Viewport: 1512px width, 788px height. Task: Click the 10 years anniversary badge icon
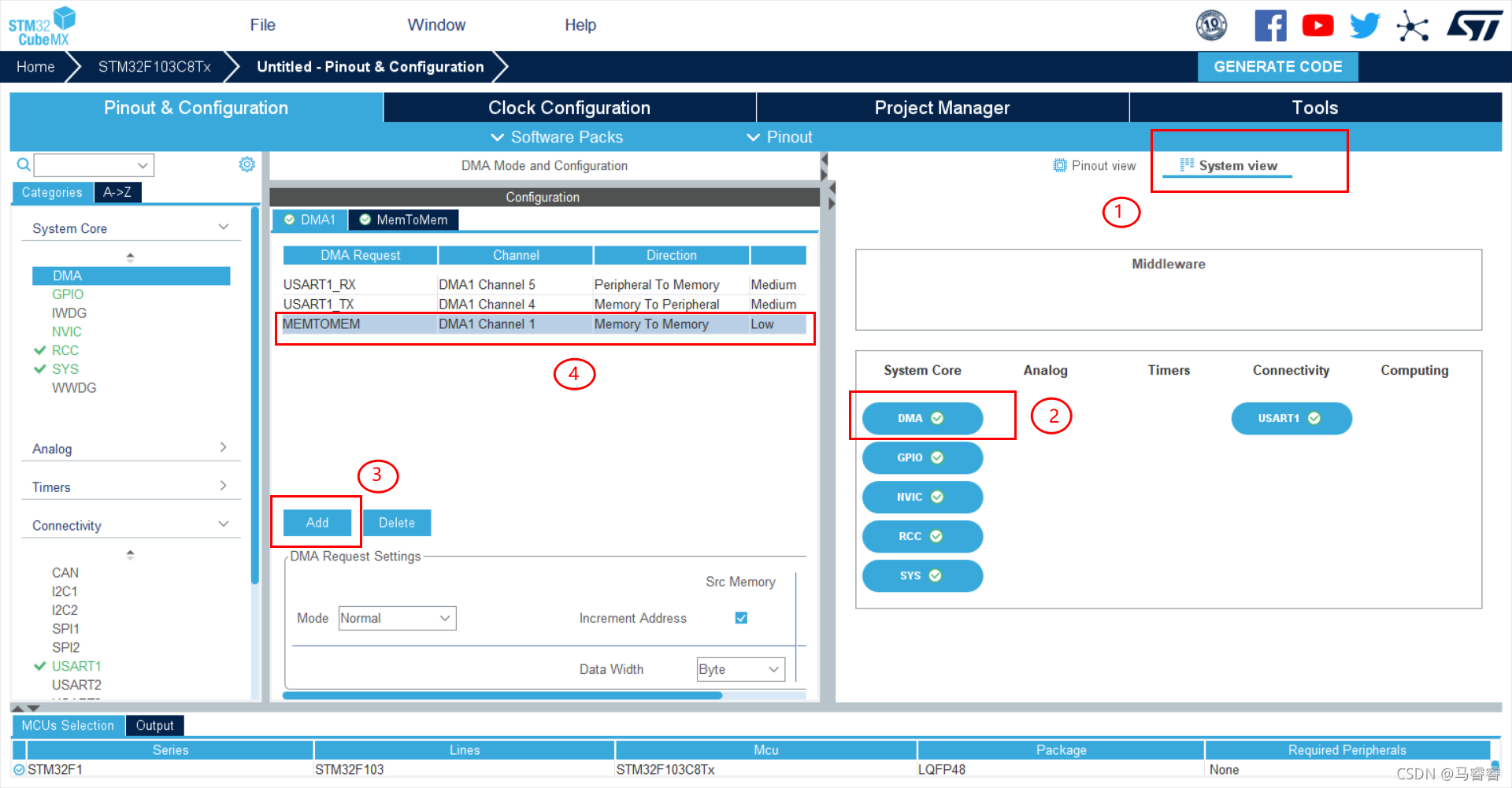[x=1211, y=25]
